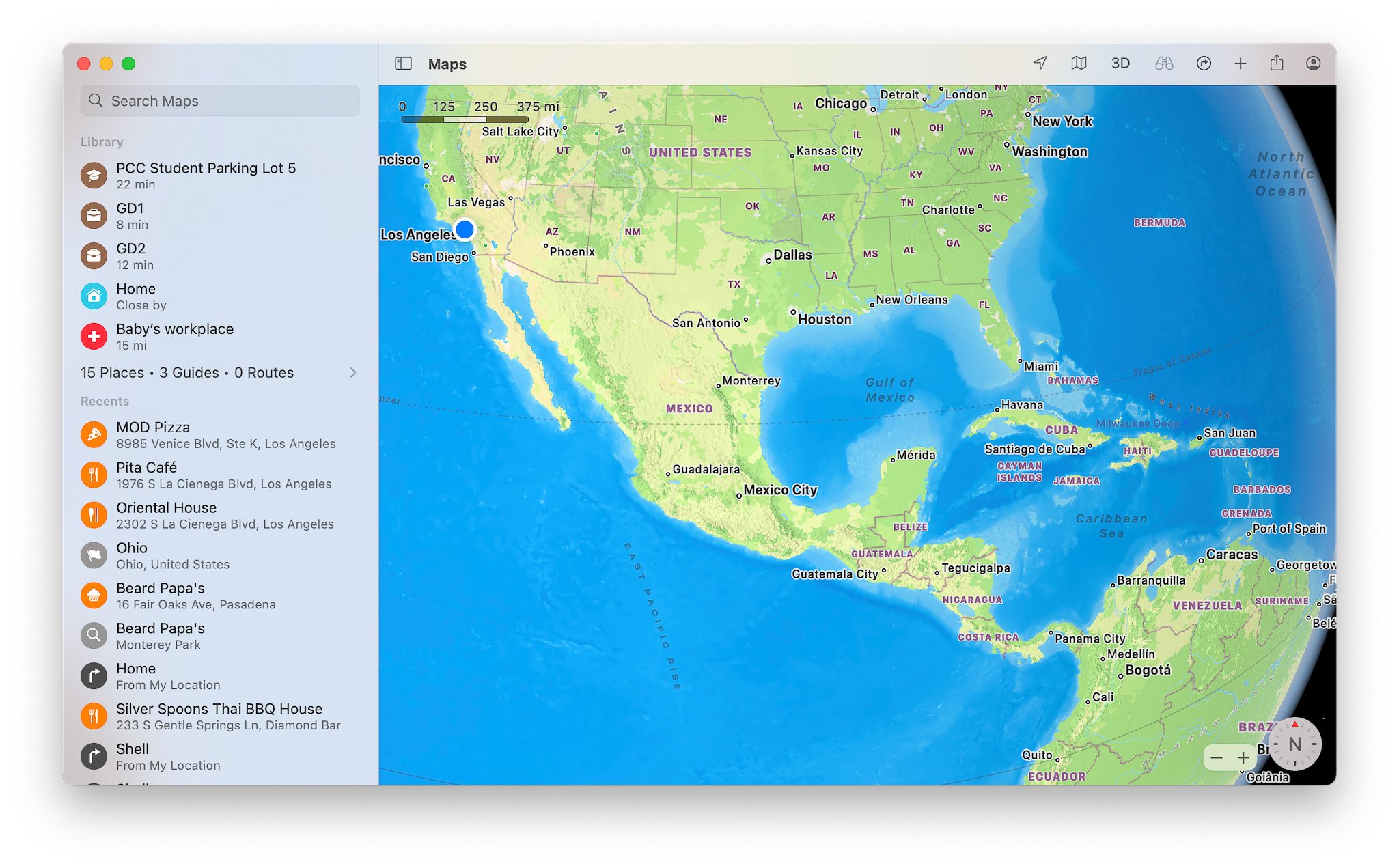Select Silver Spoons Thai BBQ House entry
1399x868 pixels.
pos(220,717)
